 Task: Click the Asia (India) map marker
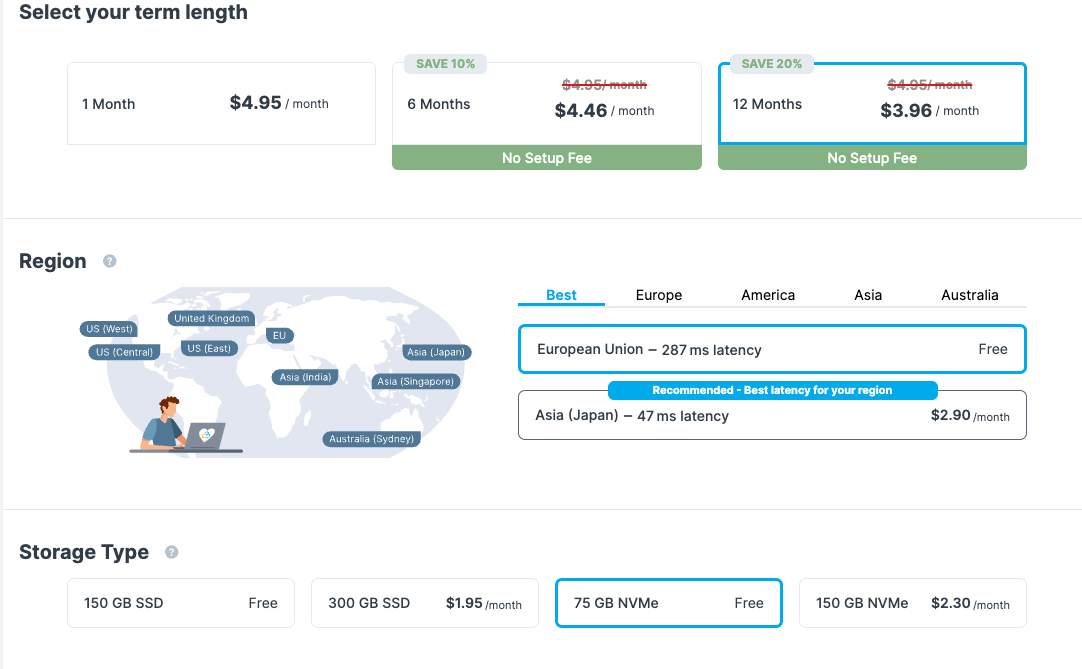point(305,377)
